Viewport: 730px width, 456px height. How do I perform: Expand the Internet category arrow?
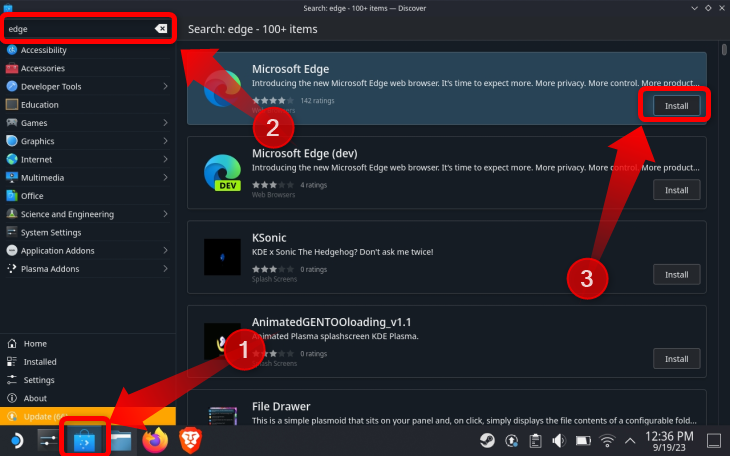point(164,159)
